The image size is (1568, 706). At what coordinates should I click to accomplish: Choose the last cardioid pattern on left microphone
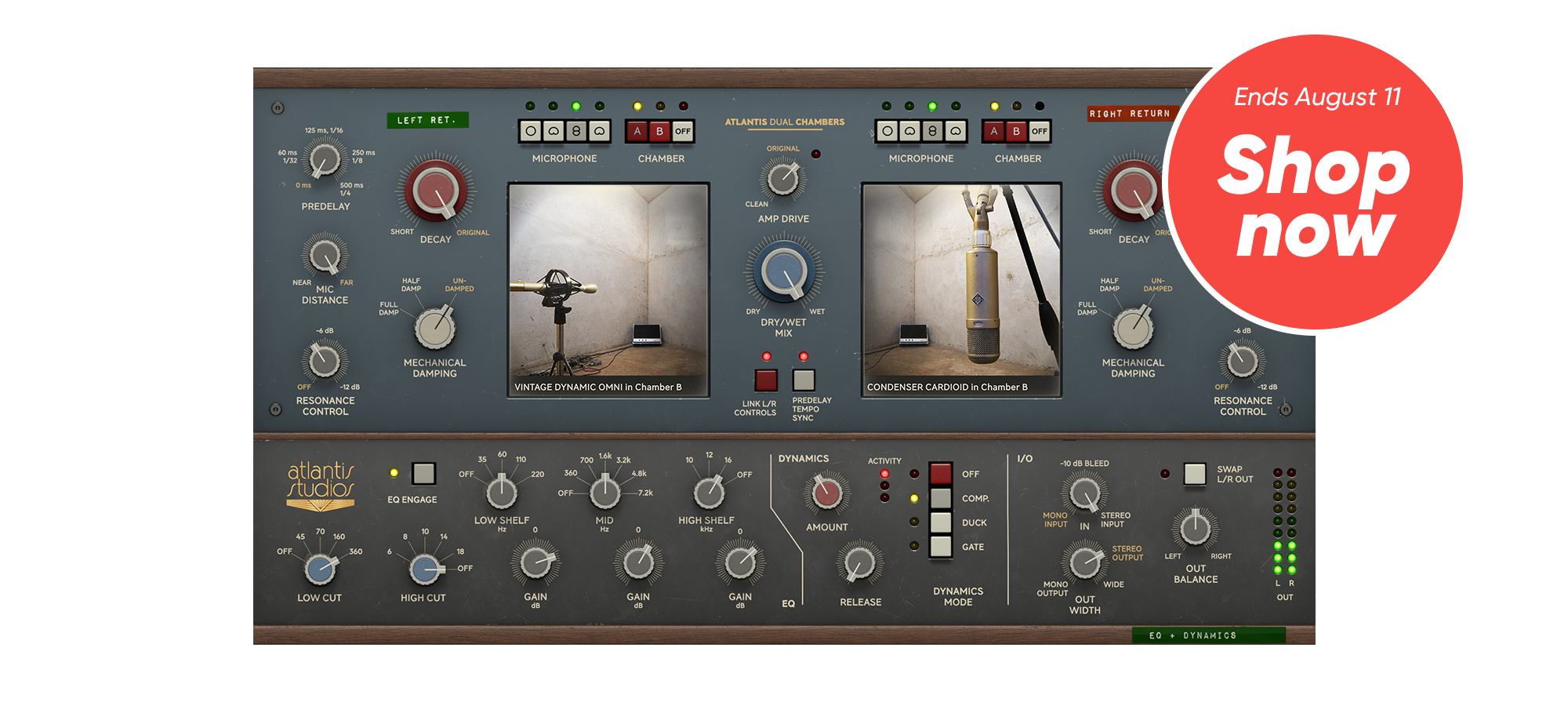600,131
